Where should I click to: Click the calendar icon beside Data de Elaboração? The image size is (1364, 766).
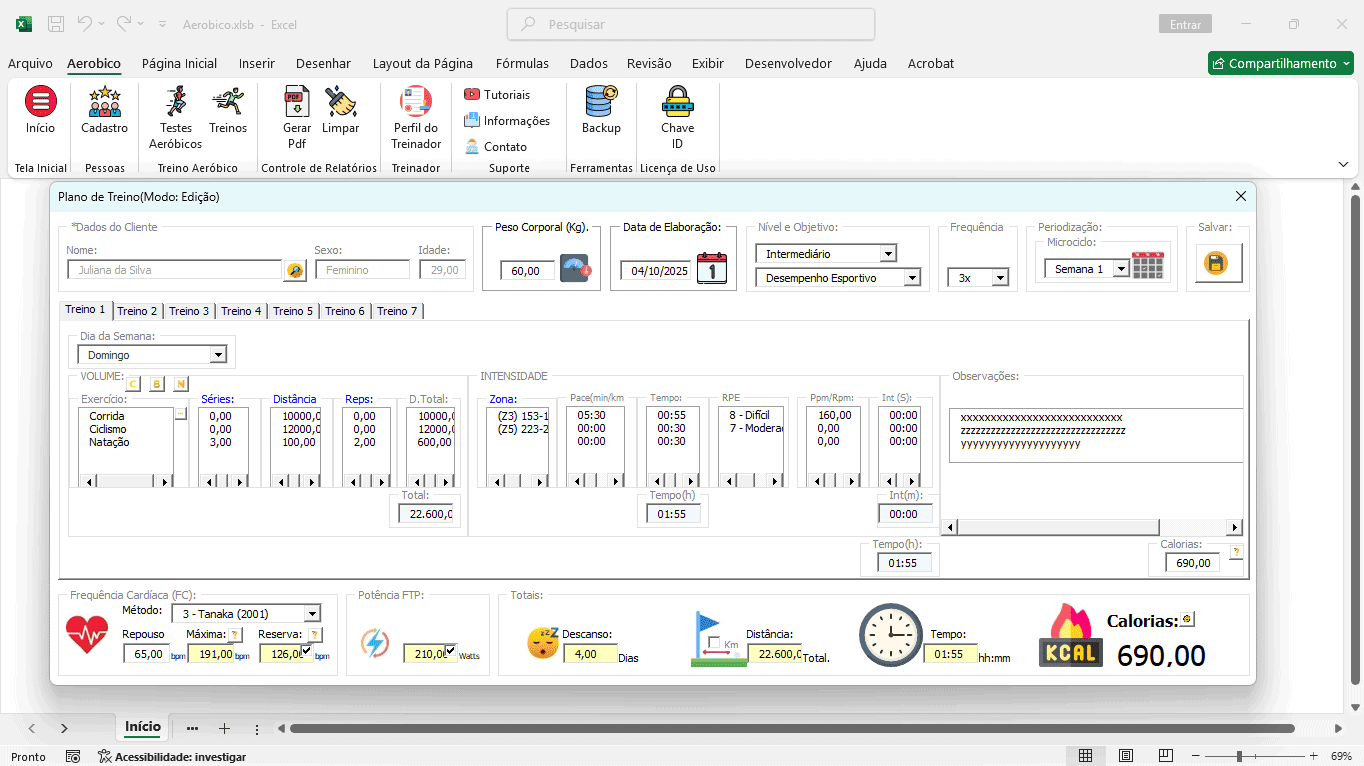pyautogui.click(x=712, y=269)
